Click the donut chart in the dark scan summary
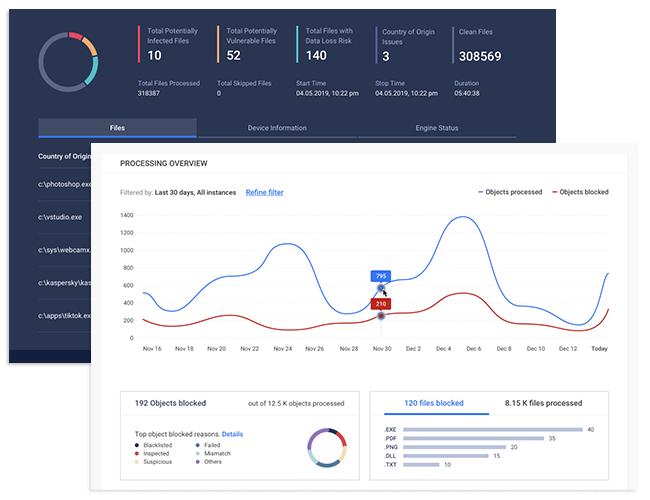The image size is (650, 500). pyautogui.click(x=68, y=59)
